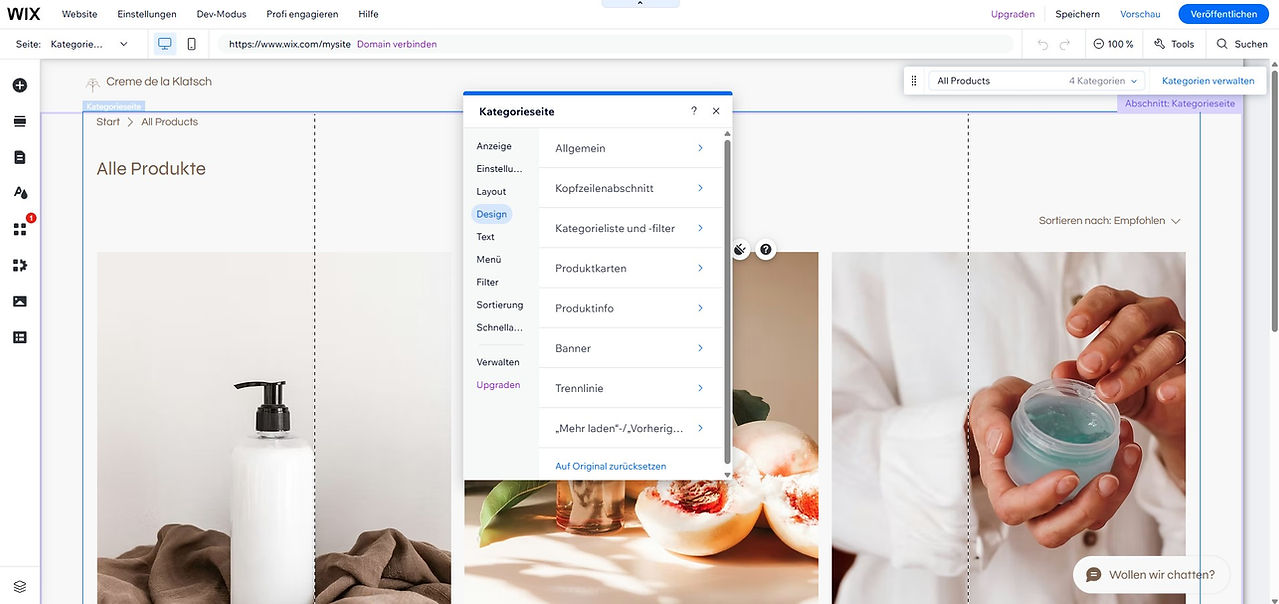Open the CMS table icon in left sidebar
The width and height of the screenshot is (1279, 604).
point(20,337)
